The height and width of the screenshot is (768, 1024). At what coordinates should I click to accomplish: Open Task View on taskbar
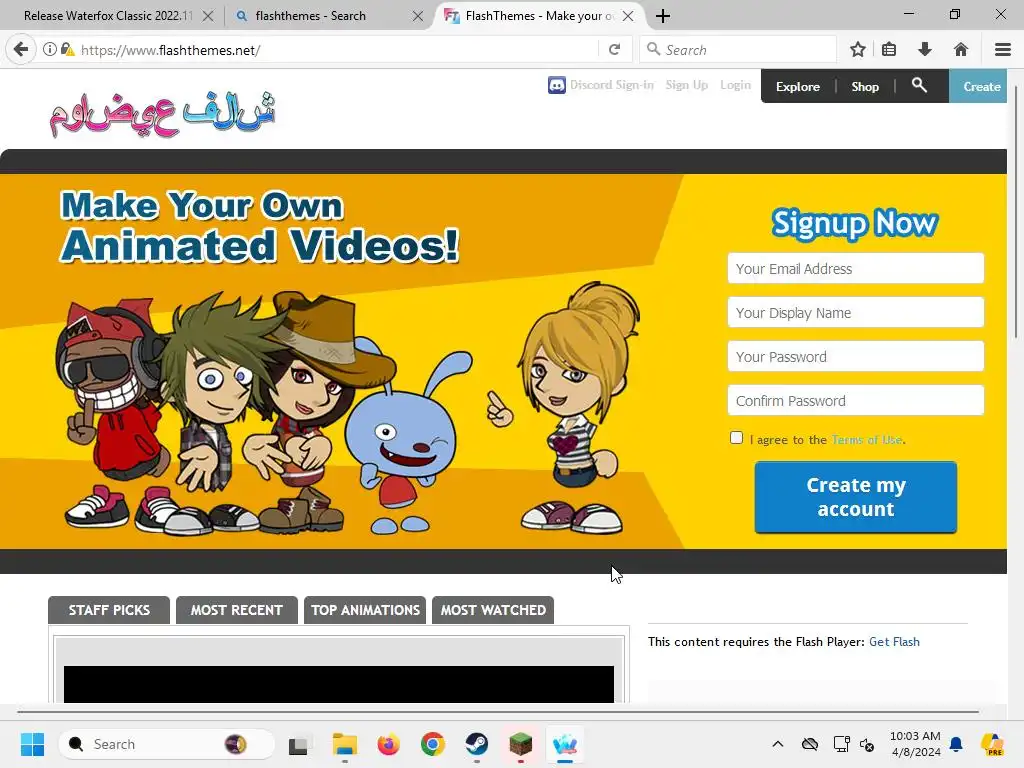pyautogui.click(x=300, y=744)
